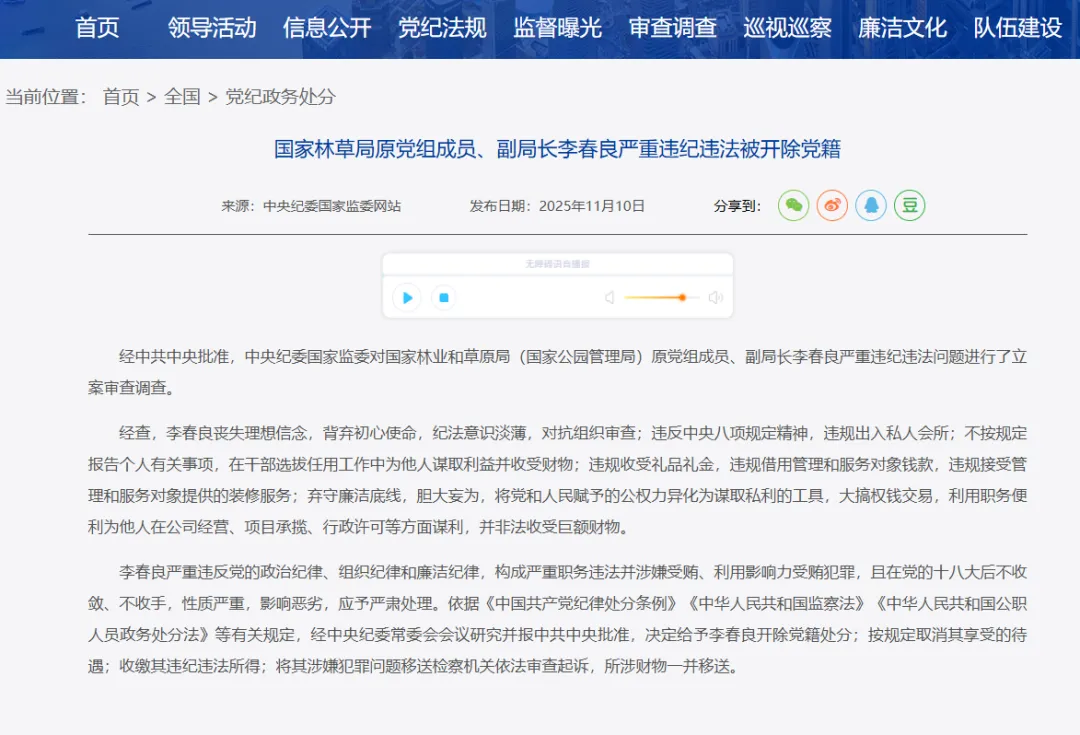
Task: Open 信息公开 navigation item
Action: click(327, 28)
